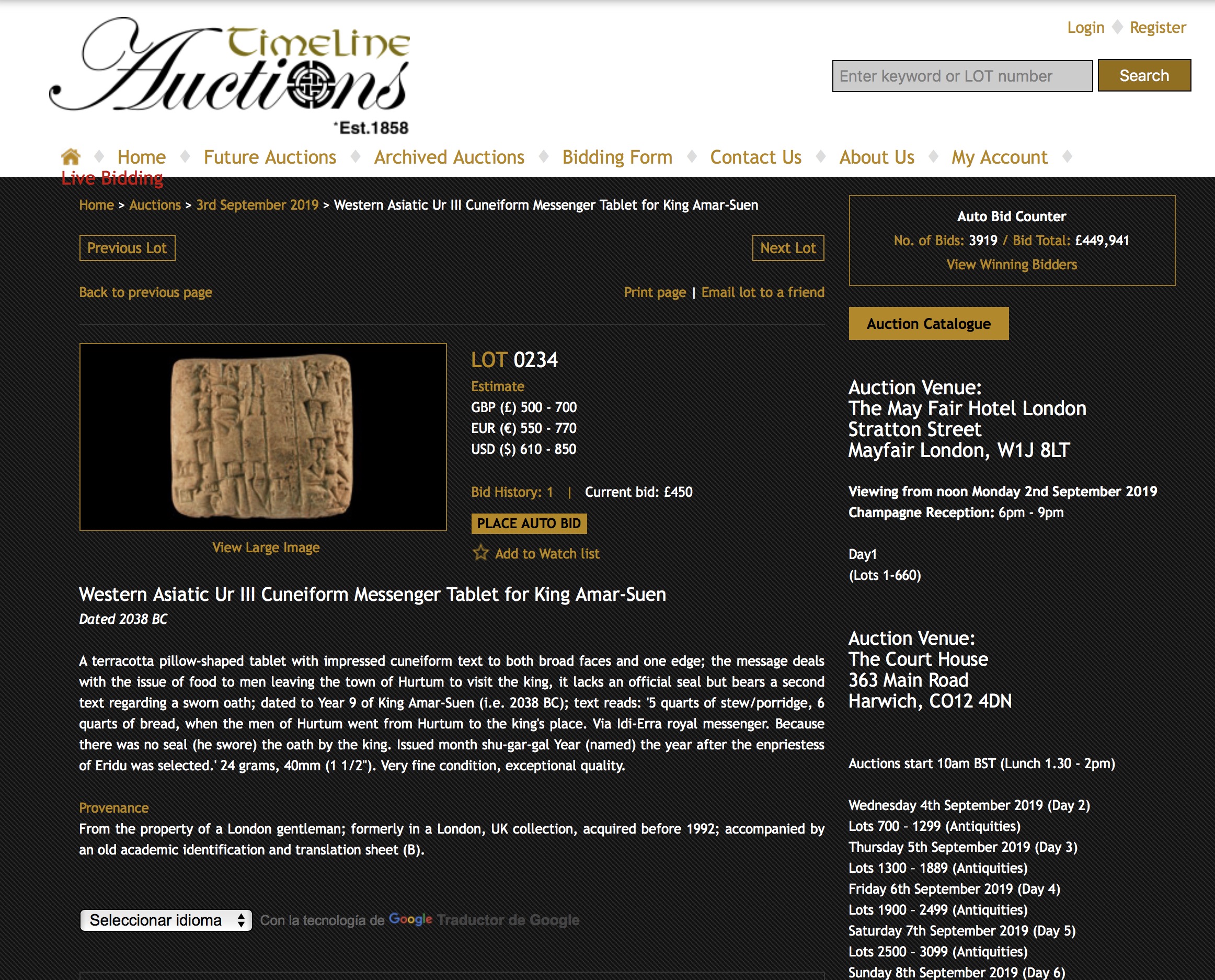Click the Register link
This screenshot has width=1215, height=980.
pos(1157,28)
